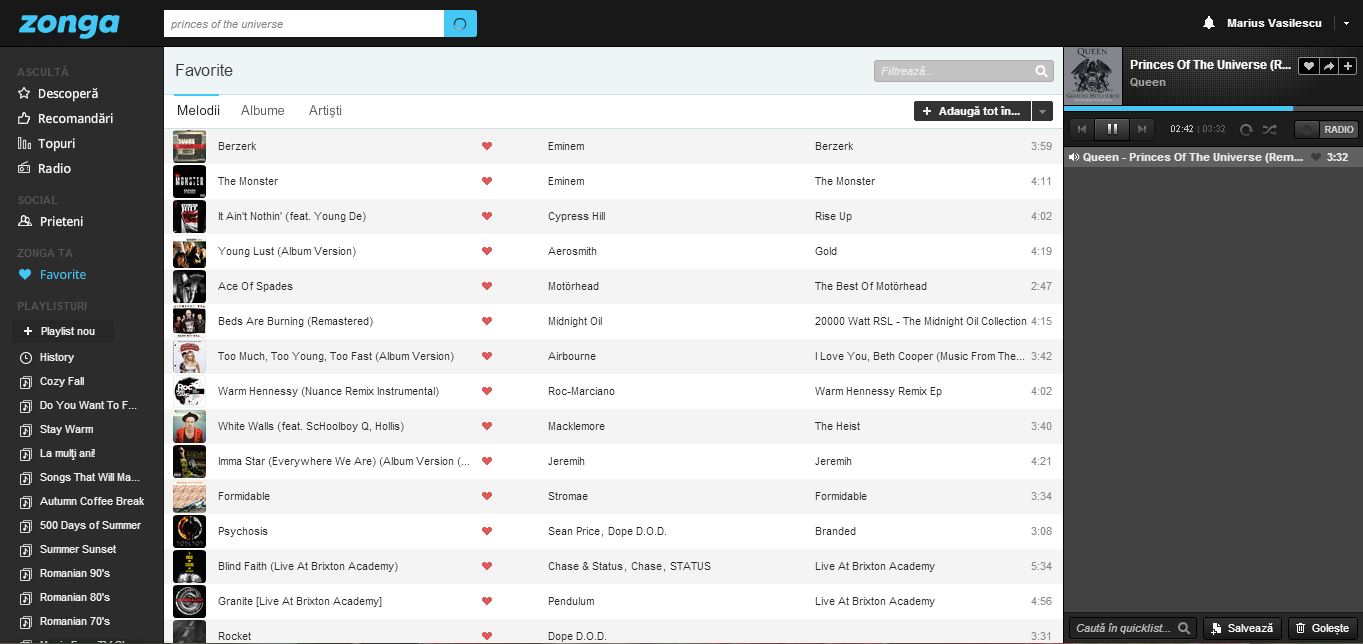Toggle the heart for It Ain't Nothin'
Screen dimensions: 1363x644
(487, 216)
